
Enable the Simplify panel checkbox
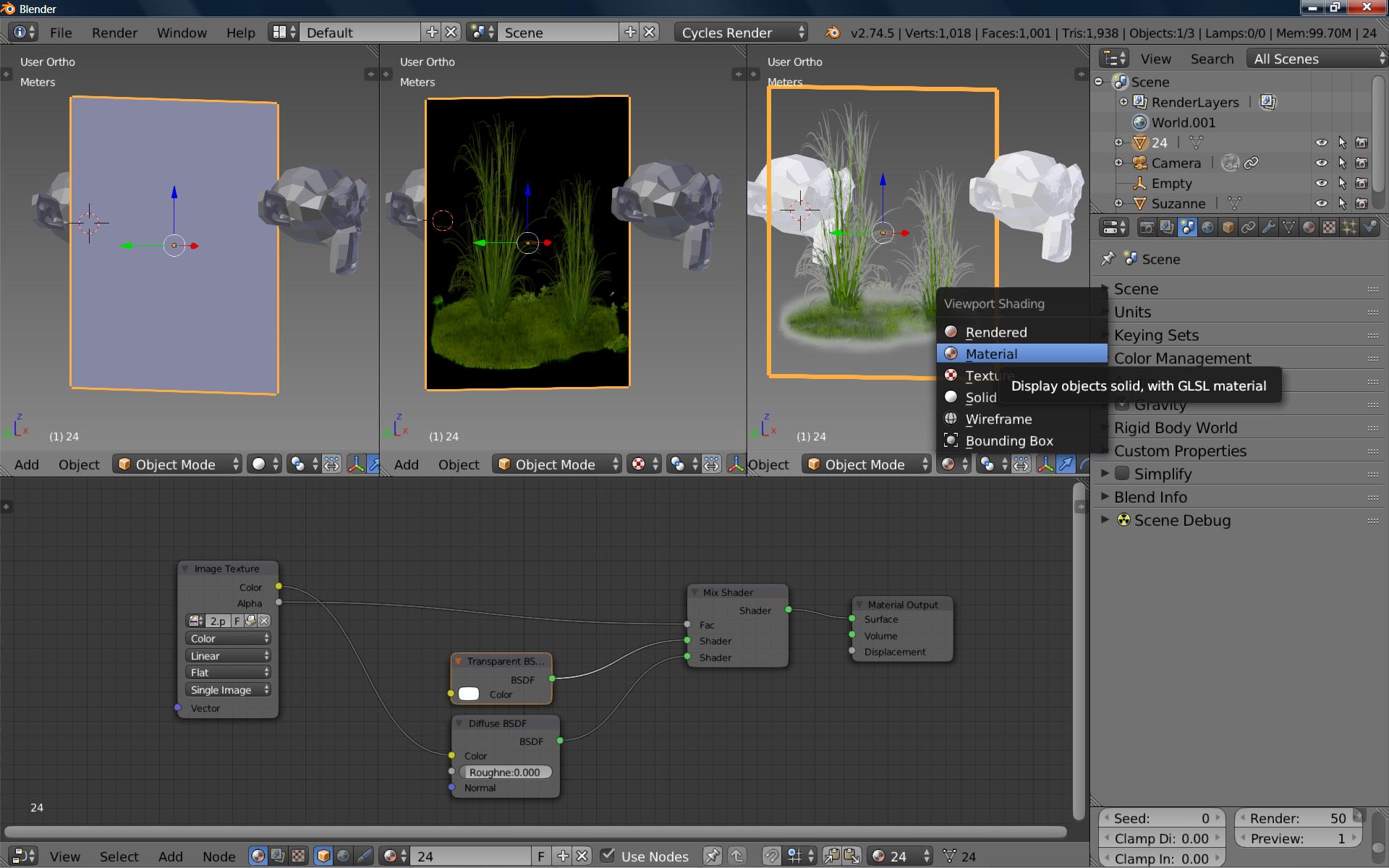[1122, 474]
